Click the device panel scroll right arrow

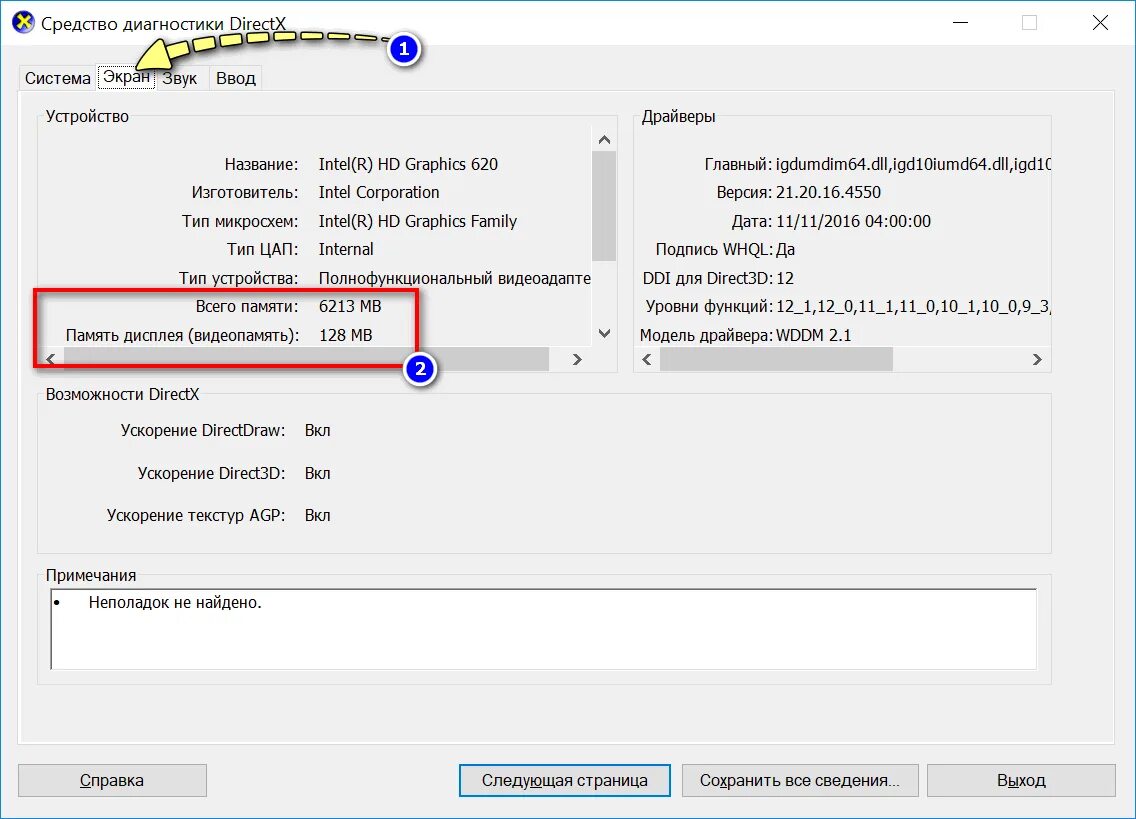tap(577, 359)
